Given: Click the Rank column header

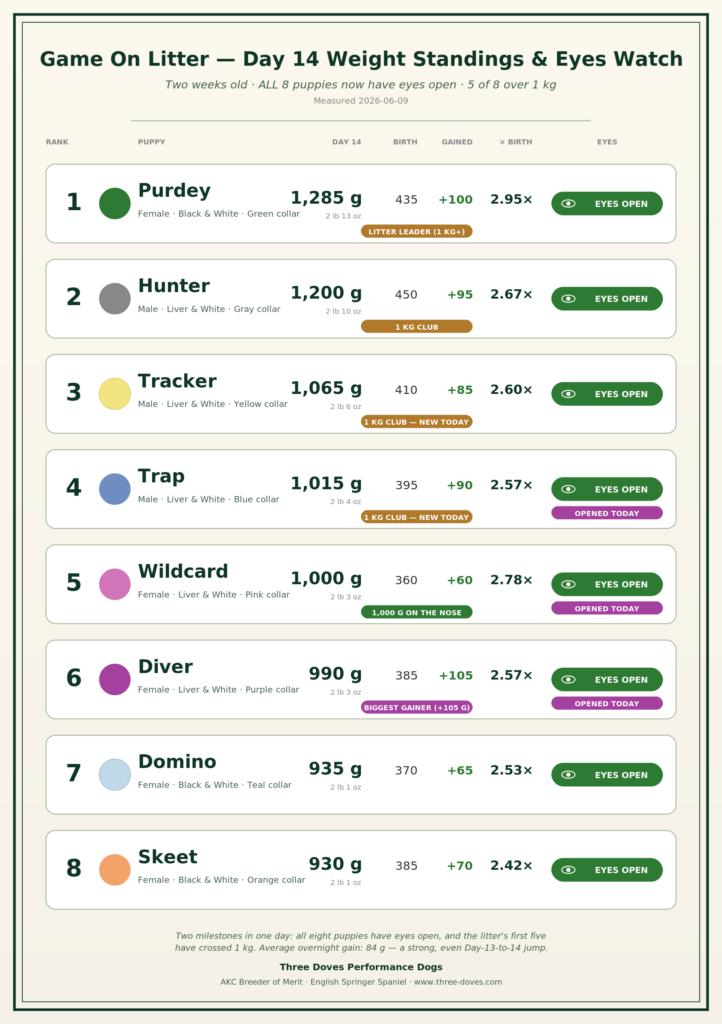Looking at the screenshot, I should (57, 142).
